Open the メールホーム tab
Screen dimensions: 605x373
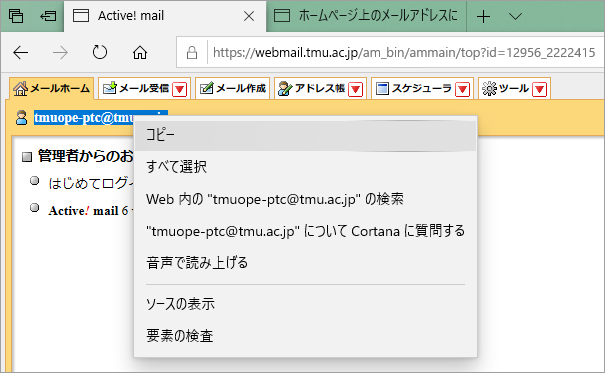pyautogui.click(x=51, y=89)
